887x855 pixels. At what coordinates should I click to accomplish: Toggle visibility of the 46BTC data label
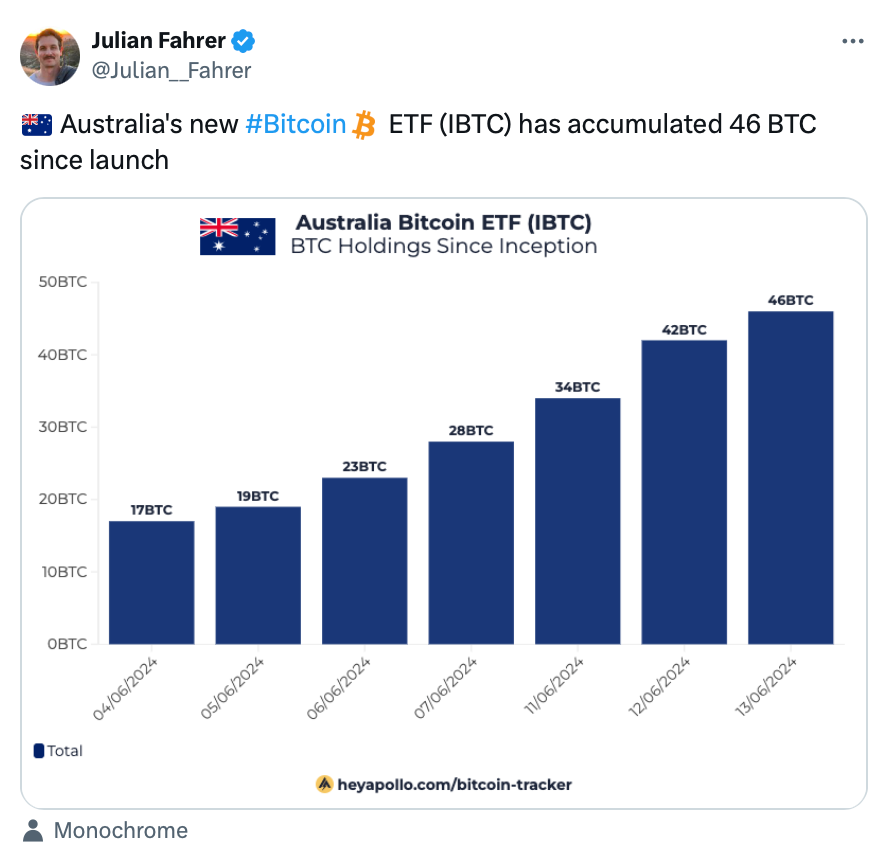point(790,299)
